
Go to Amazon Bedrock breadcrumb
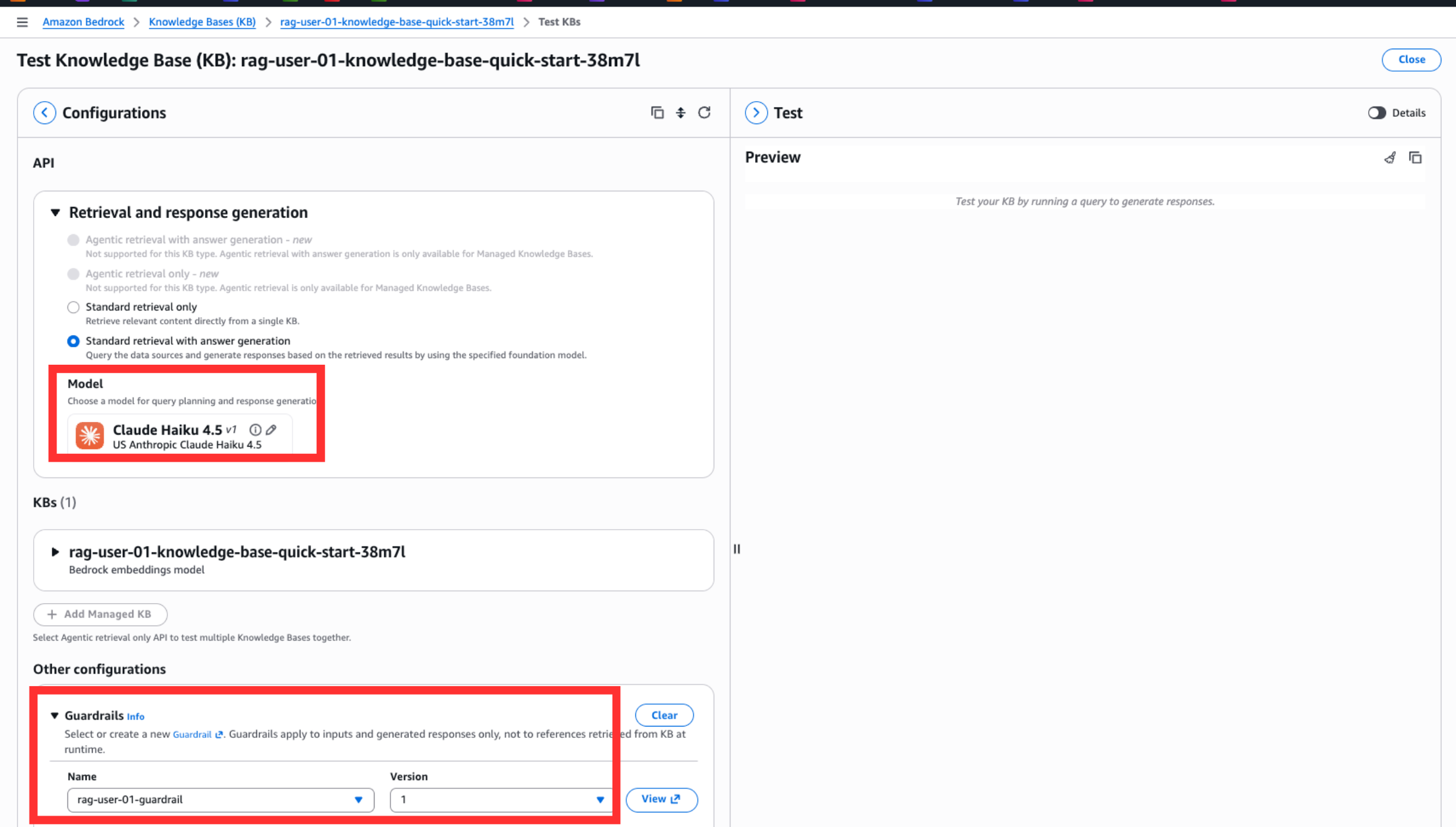83,22
